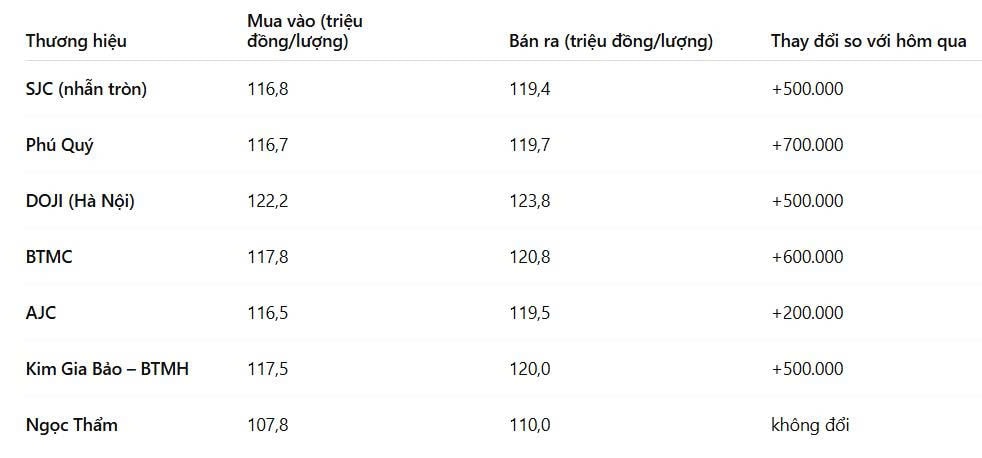Select Kim Gia Bảo sell price 120,0
Viewport: 982px width, 458px height.
click(530, 369)
